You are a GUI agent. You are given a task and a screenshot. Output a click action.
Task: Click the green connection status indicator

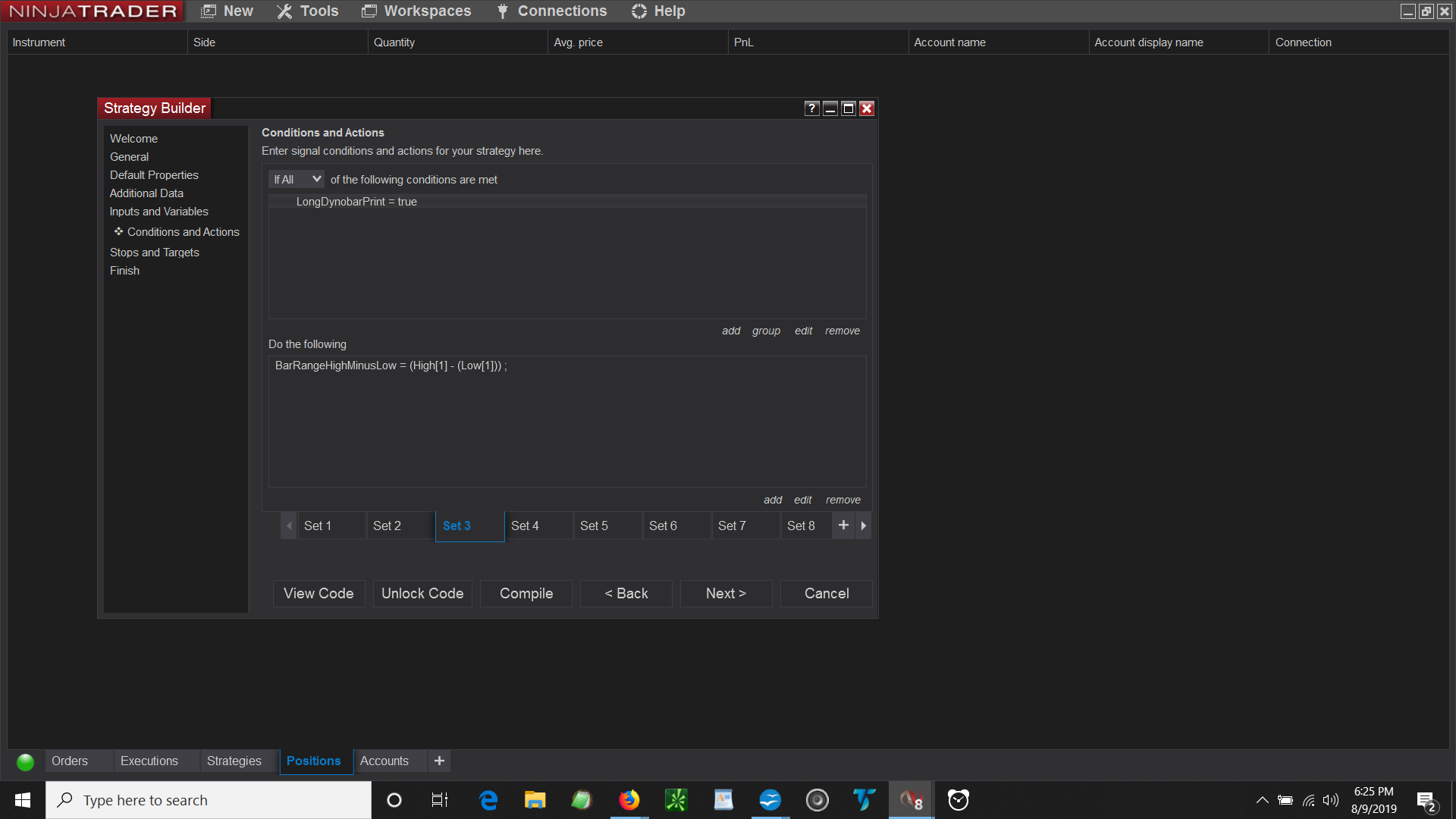point(25,761)
